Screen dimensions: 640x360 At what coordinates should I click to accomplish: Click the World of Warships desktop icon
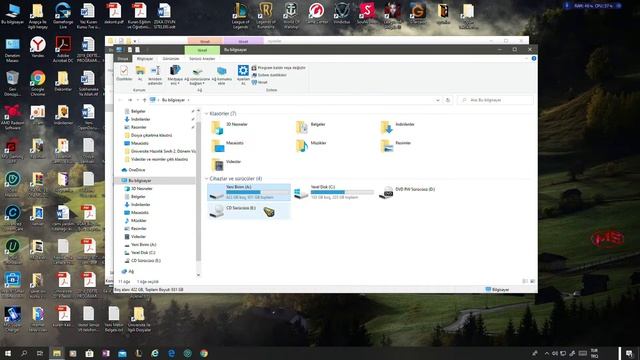[291, 16]
